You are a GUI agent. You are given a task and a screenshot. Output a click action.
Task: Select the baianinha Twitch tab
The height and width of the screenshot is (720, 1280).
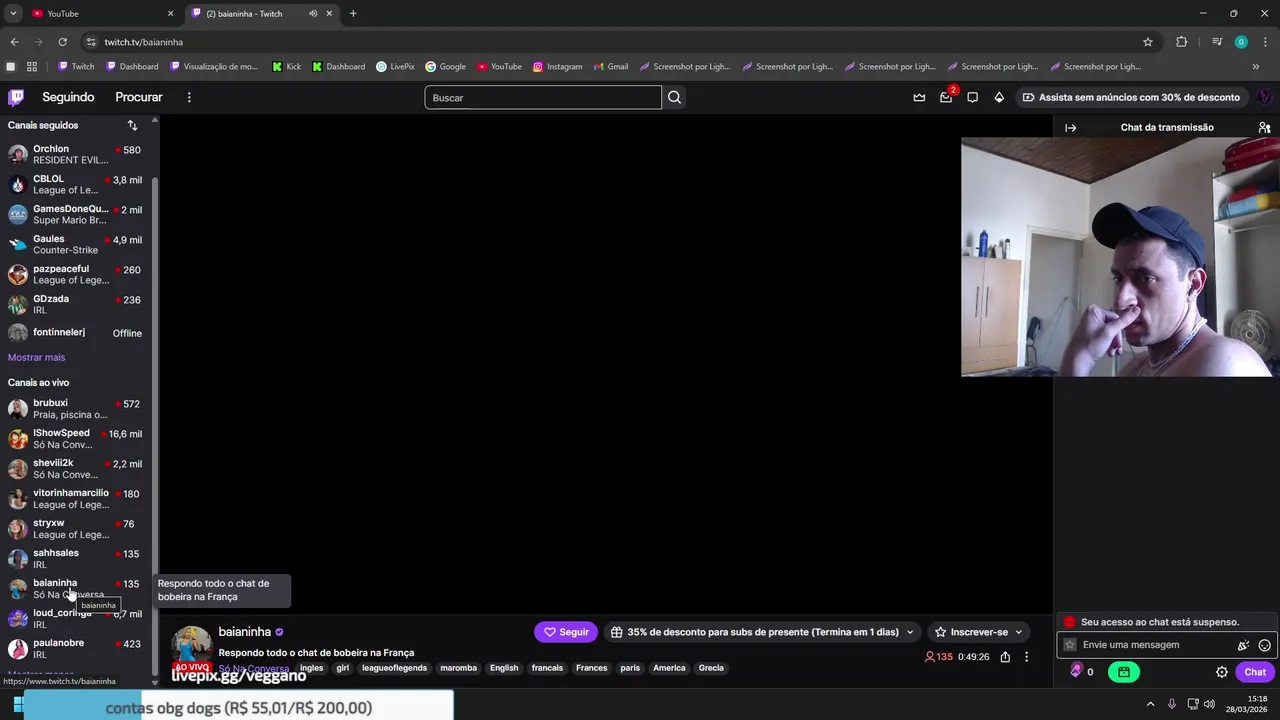pyautogui.click(x=262, y=13)
